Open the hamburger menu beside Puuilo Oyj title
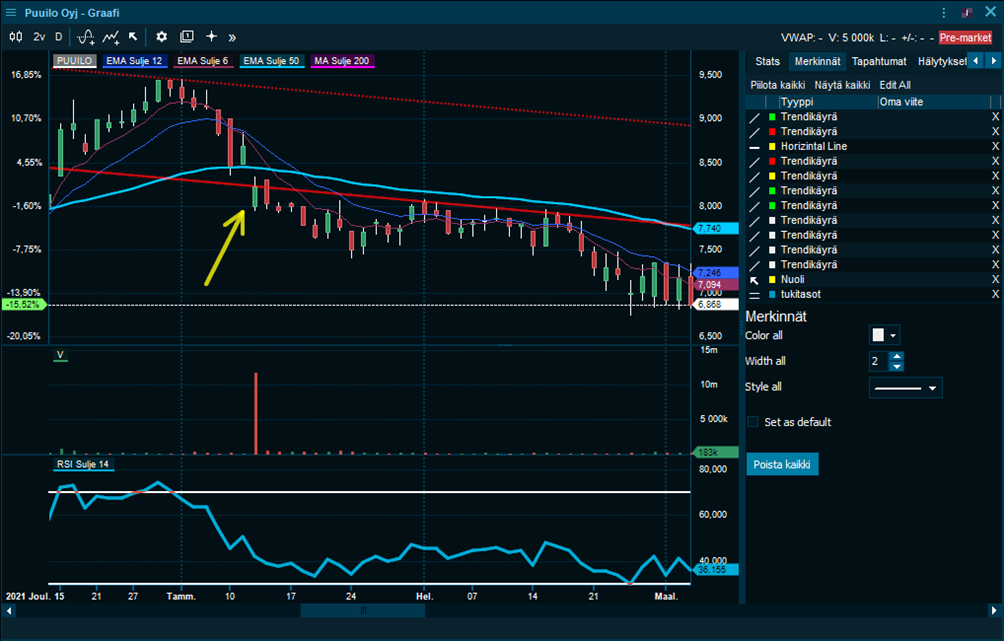 pos(11,13)
